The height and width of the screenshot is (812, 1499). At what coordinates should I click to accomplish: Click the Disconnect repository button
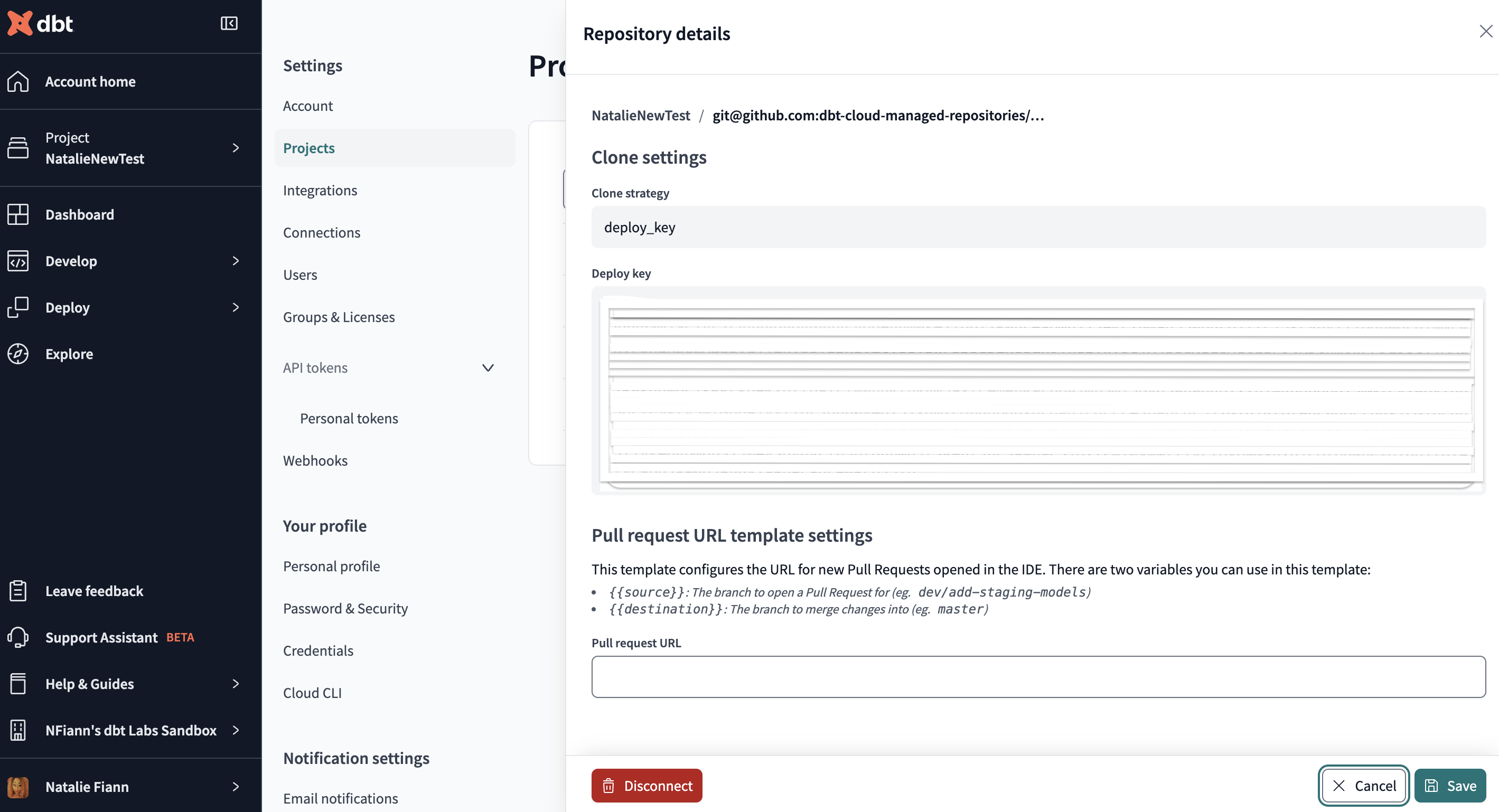647,785
